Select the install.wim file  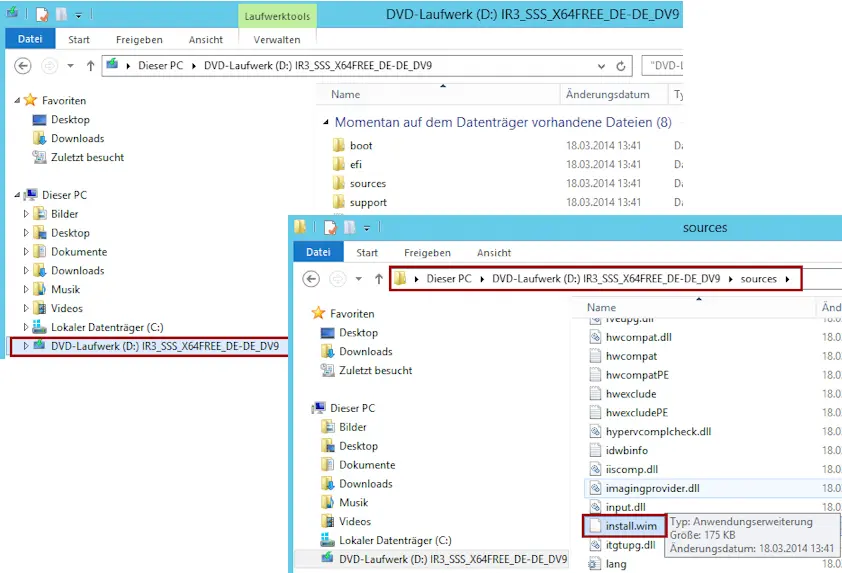631,525
